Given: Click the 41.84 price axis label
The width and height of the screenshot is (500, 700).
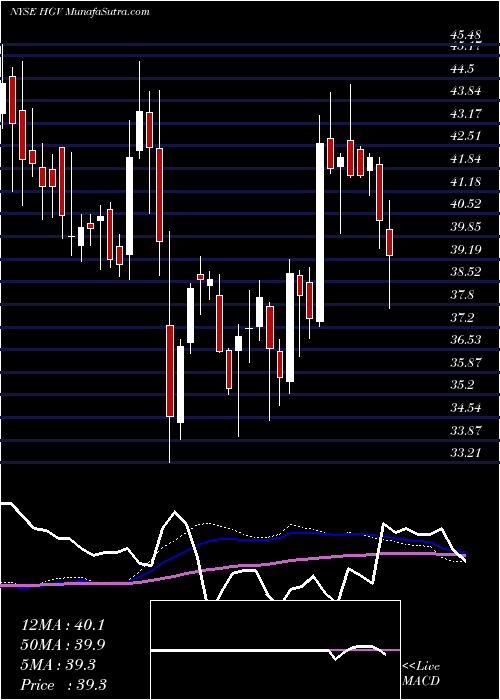Looking at the screenshot, I should tap(466, 159).
